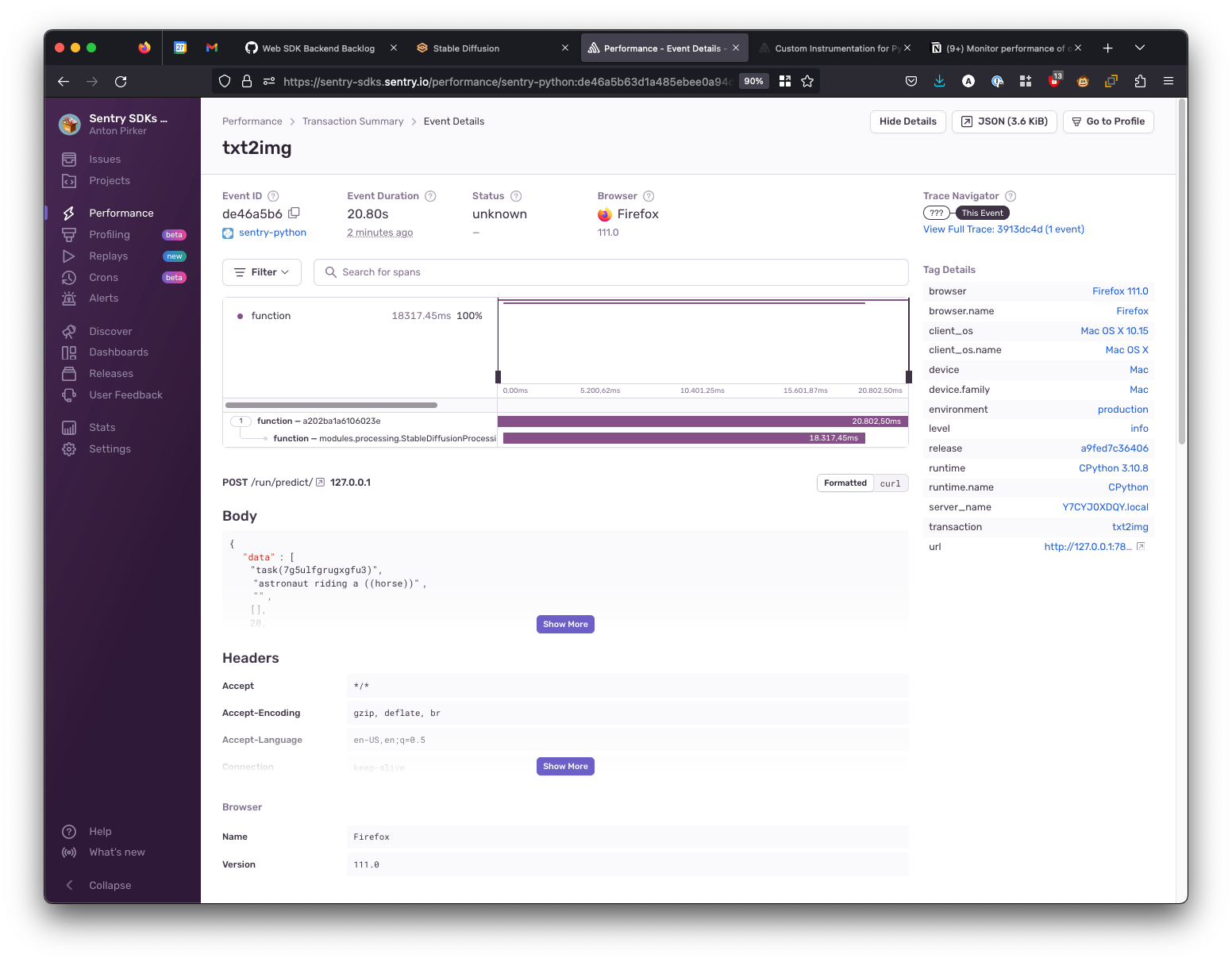Click Go to Profile button
The height and width of the screenshot is (962, 1232).
[x=1108, y=121]
